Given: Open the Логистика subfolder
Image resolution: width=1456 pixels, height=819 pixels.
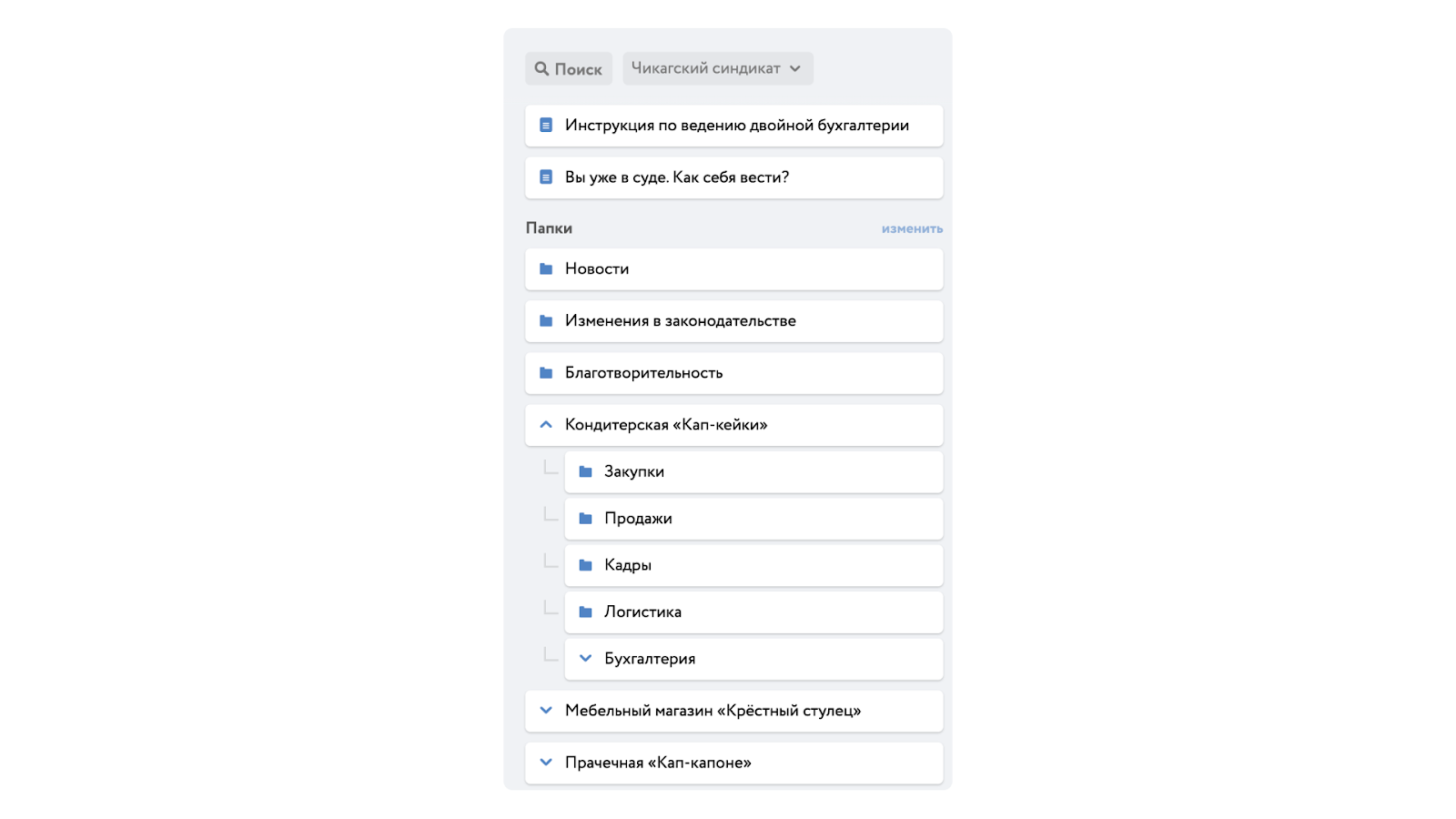Looking at the screenshot, I should coord(753,612).
